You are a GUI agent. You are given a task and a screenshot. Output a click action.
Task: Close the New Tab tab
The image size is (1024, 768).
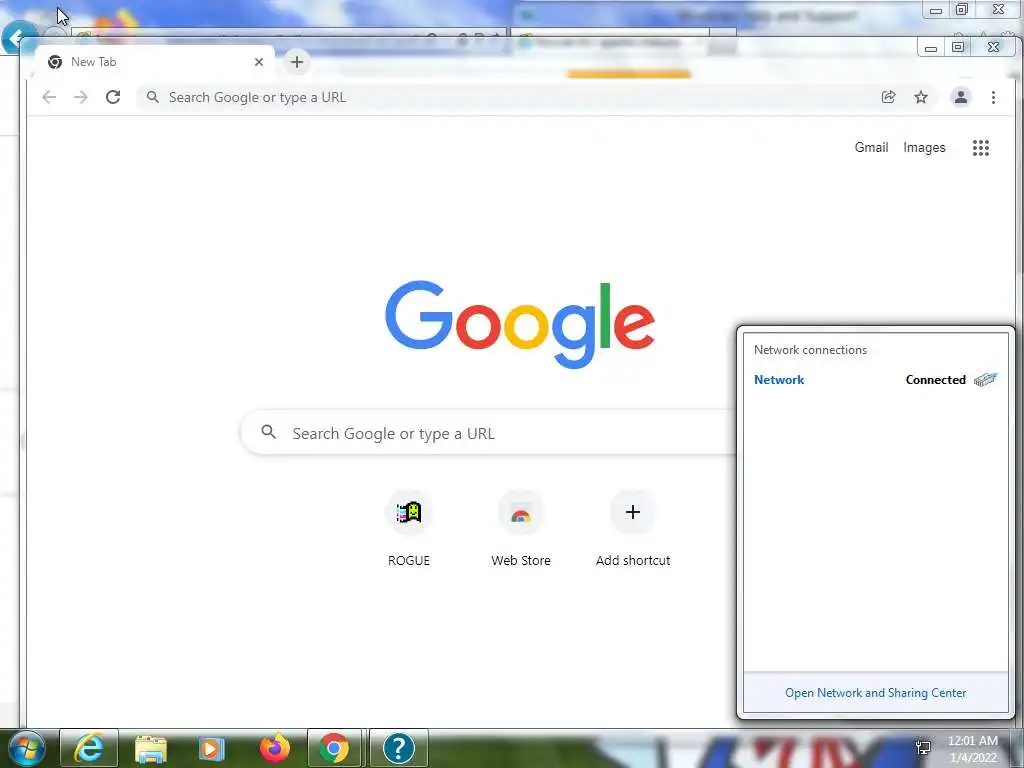point(259,62)
